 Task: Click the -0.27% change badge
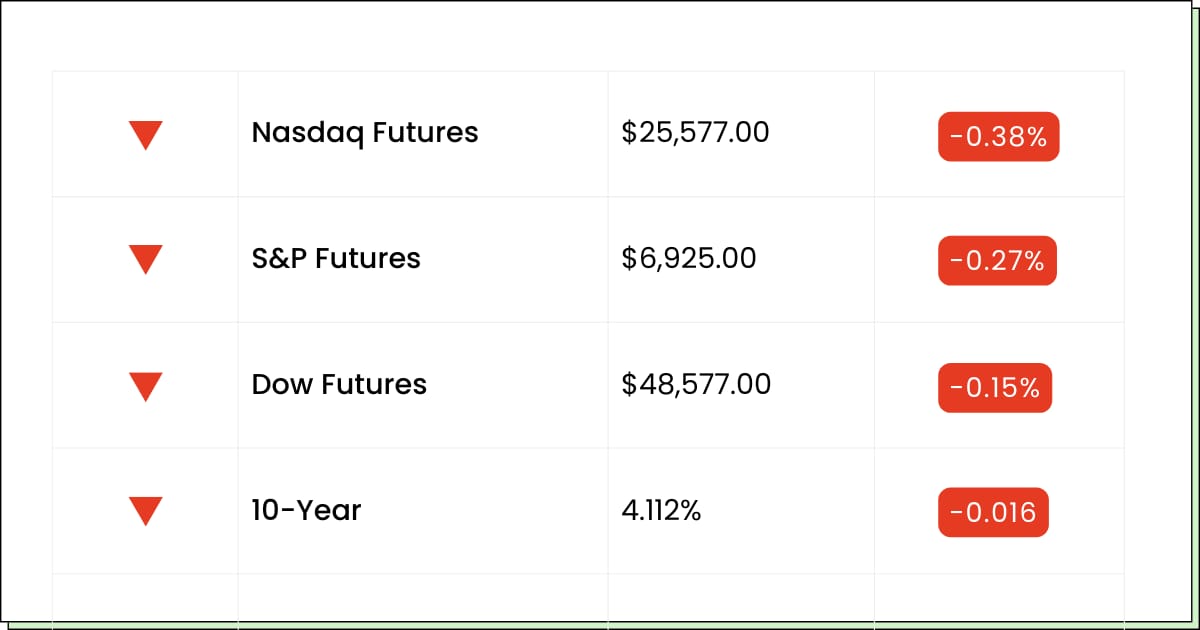997,262
